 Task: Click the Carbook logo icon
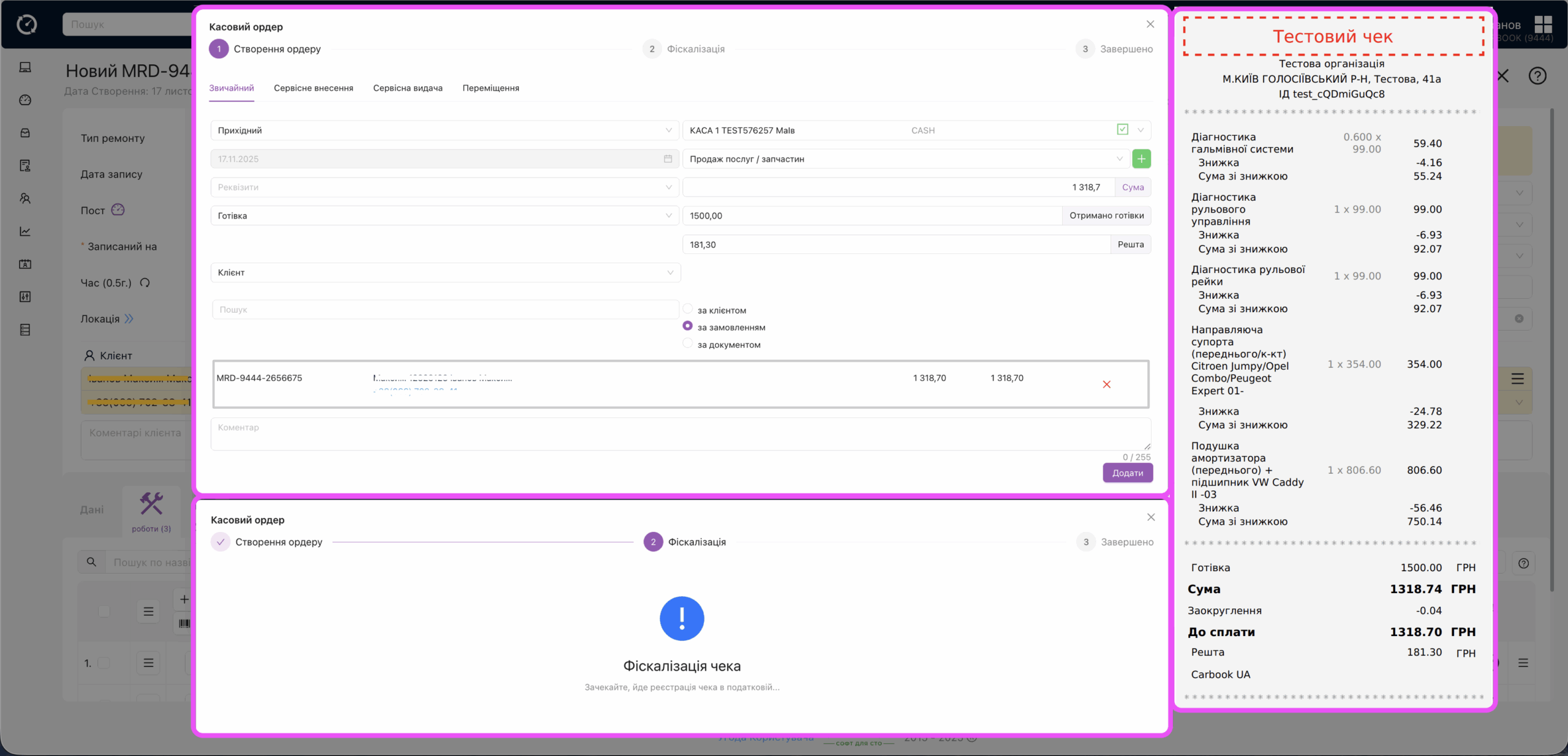point(27,24)
